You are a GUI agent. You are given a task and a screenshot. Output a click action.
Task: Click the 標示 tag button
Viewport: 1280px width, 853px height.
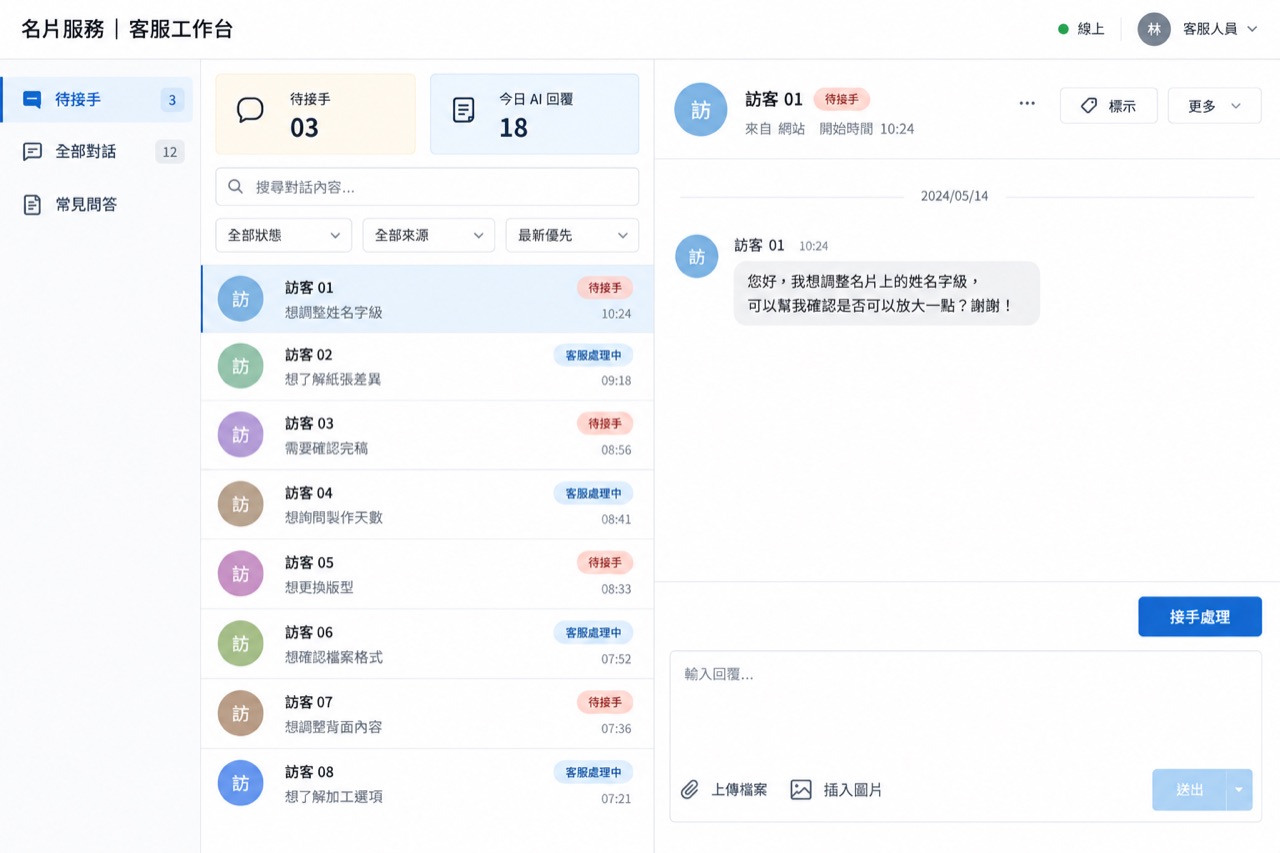click(1108, 106)
